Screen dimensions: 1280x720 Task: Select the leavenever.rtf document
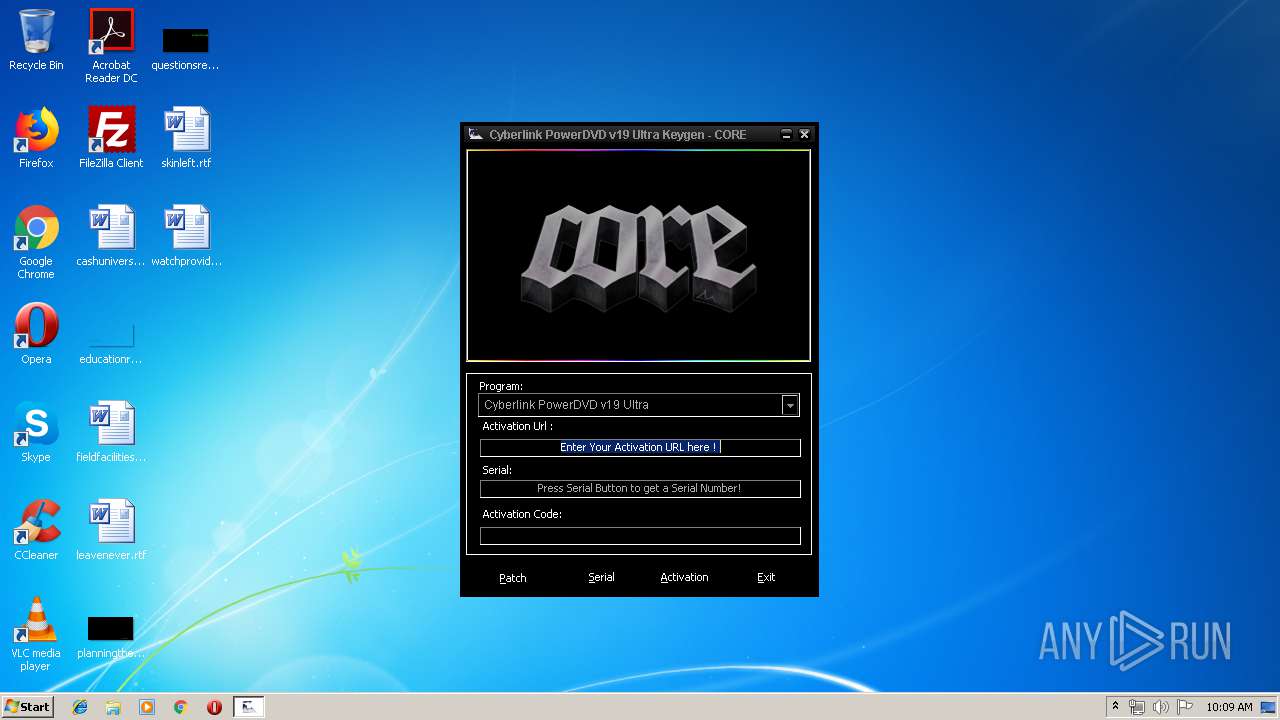pos(111,530)
